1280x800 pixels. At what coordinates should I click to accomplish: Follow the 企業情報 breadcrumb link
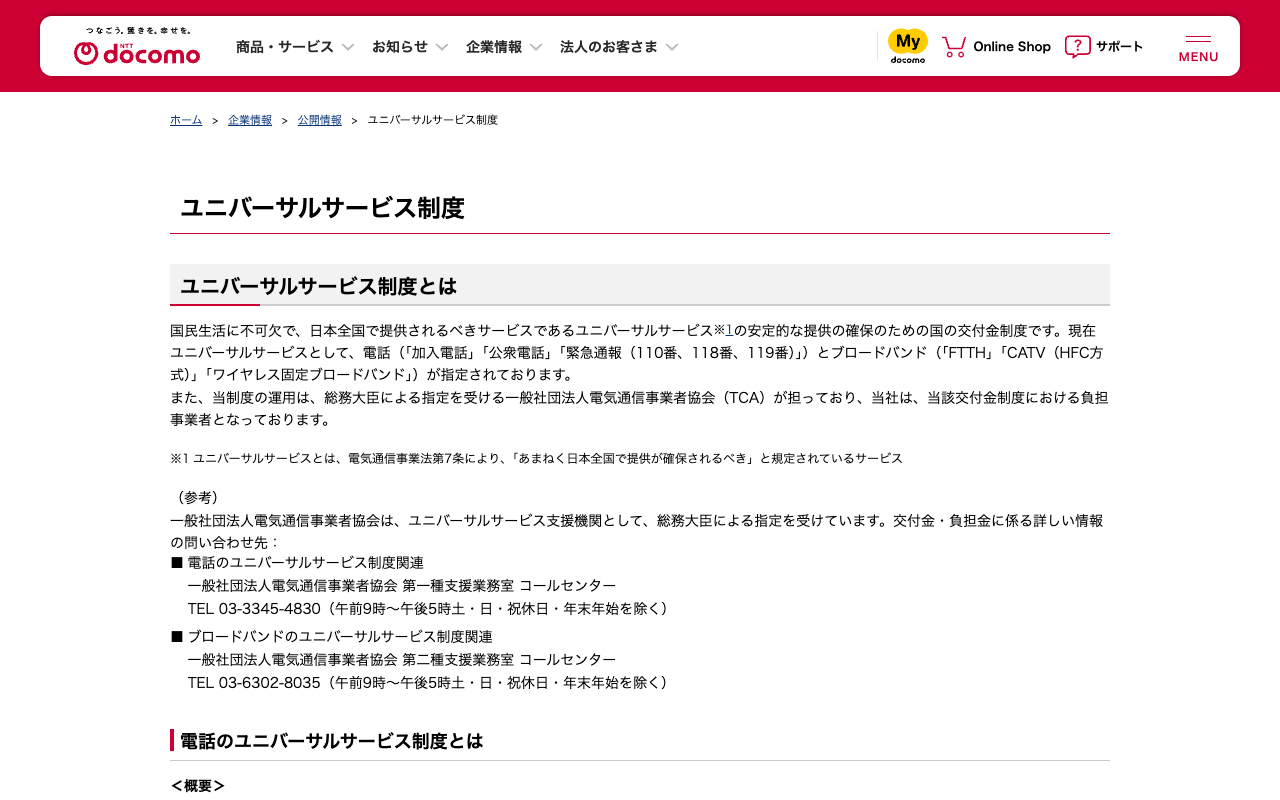pyautogui.click(x=250, y=120)
